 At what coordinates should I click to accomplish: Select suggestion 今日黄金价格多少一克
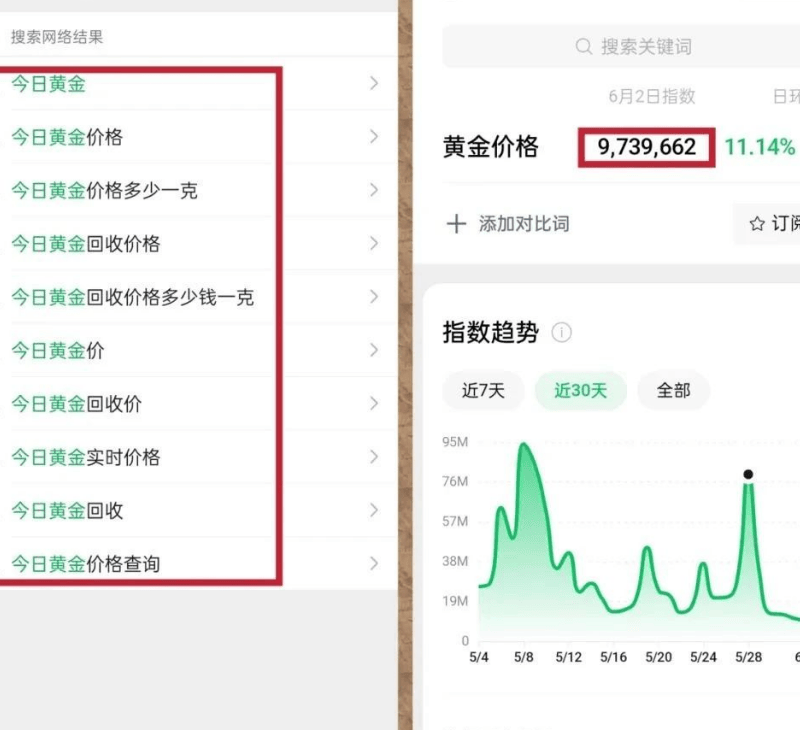click(x=104, y=190)
